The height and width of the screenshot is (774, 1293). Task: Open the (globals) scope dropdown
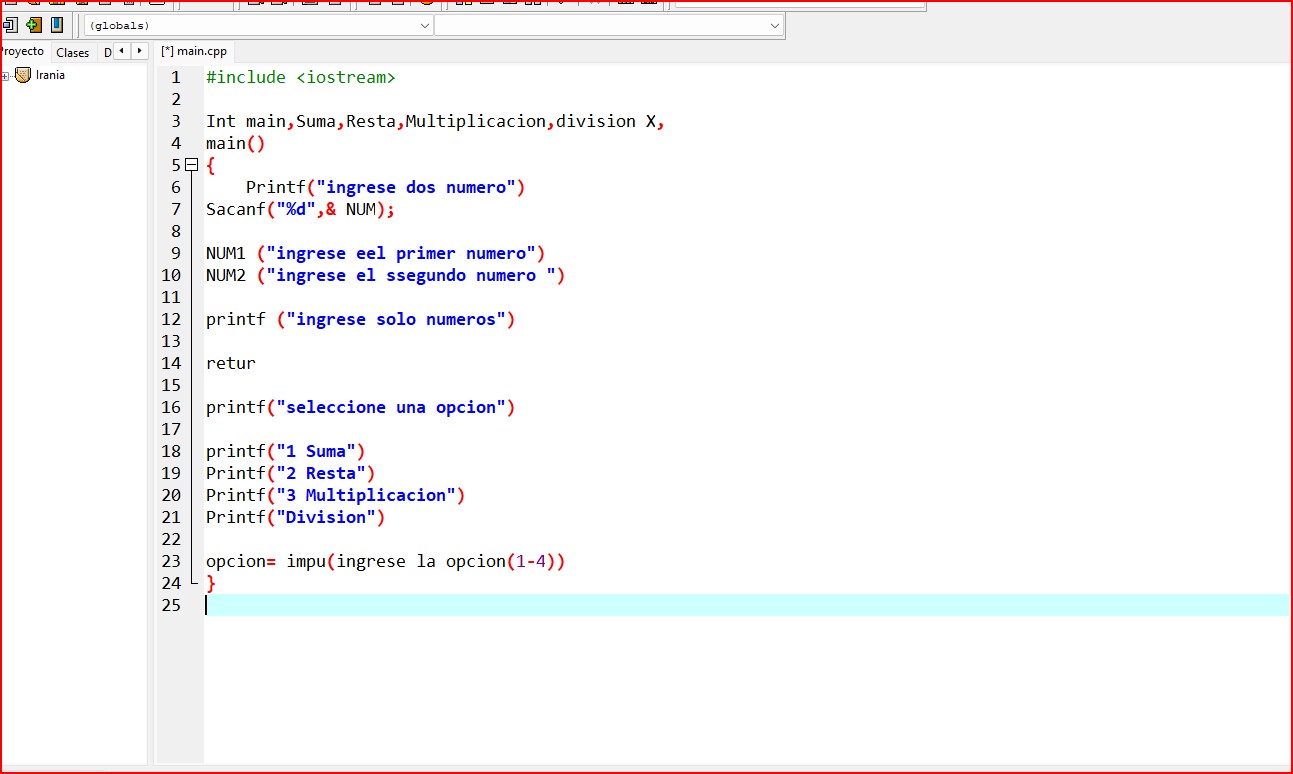click(x=258, y=26)
